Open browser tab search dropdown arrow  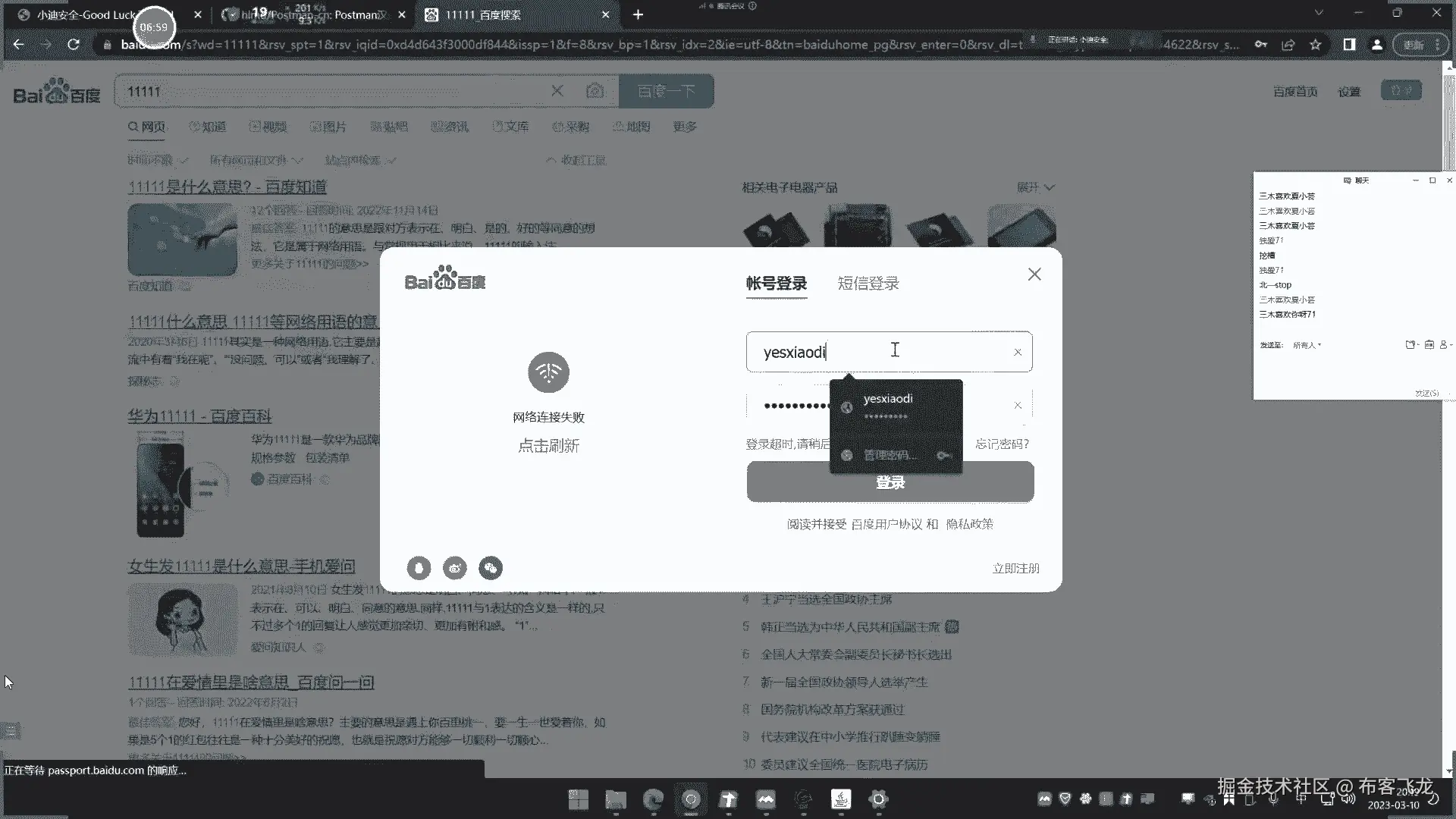[x=1319, y=13]
